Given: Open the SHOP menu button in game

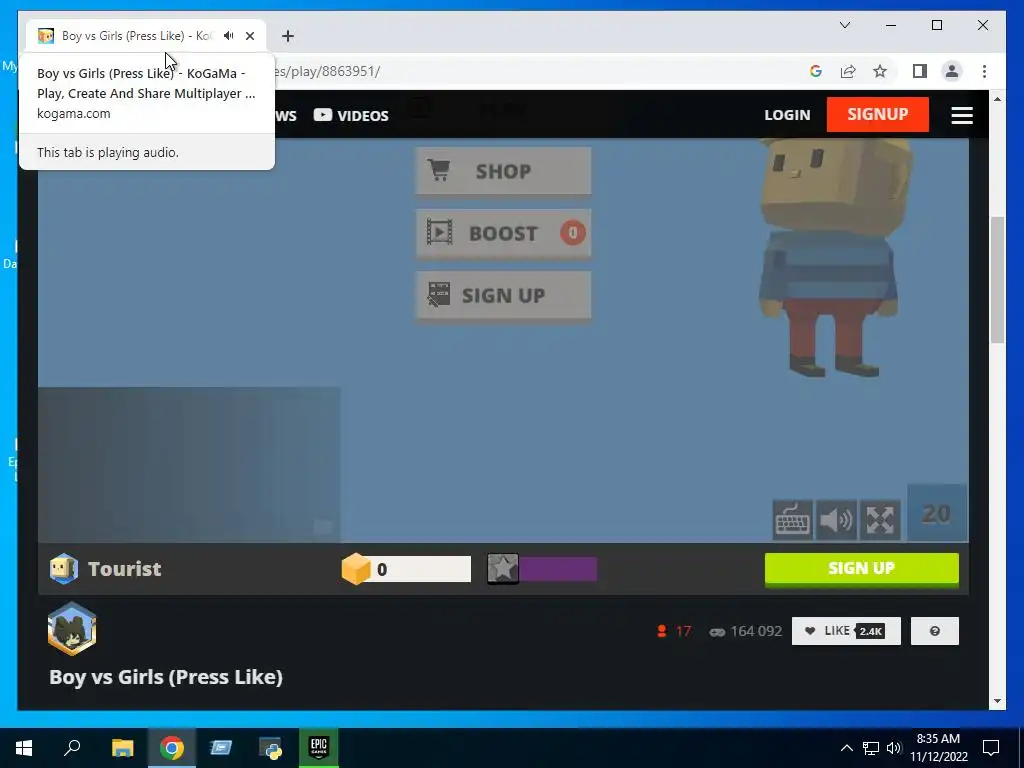Looking at the screenshot, I should (503, 170).
